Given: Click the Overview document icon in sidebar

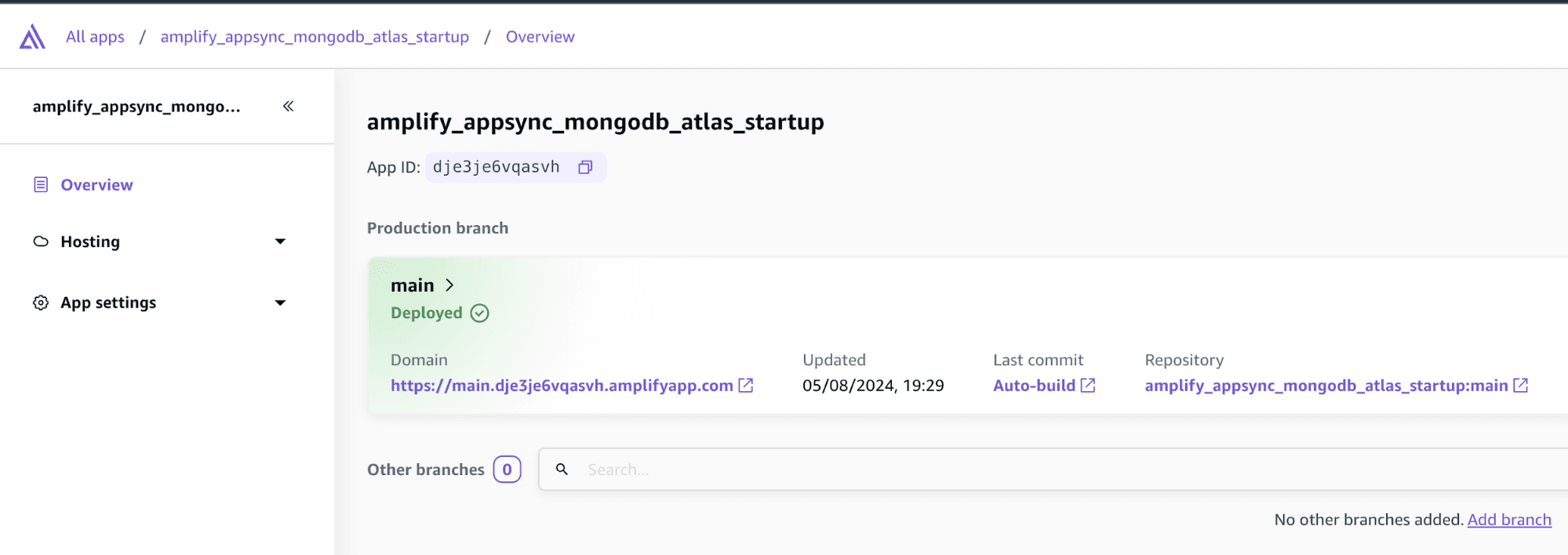Looking at the screenshot, I should point(41,185).
